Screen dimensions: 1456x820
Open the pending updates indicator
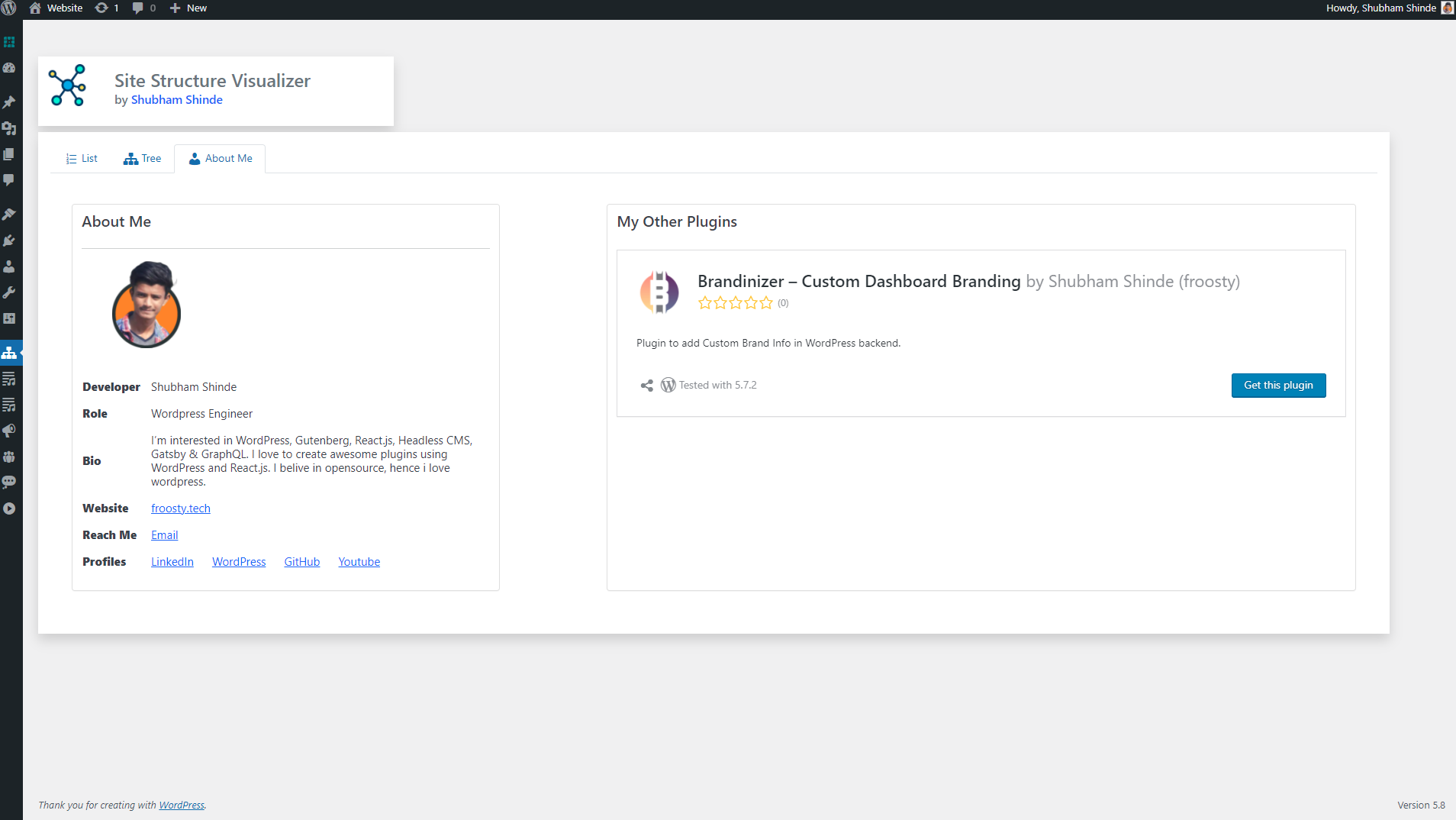pyautogui.click(x=107, y=8)
